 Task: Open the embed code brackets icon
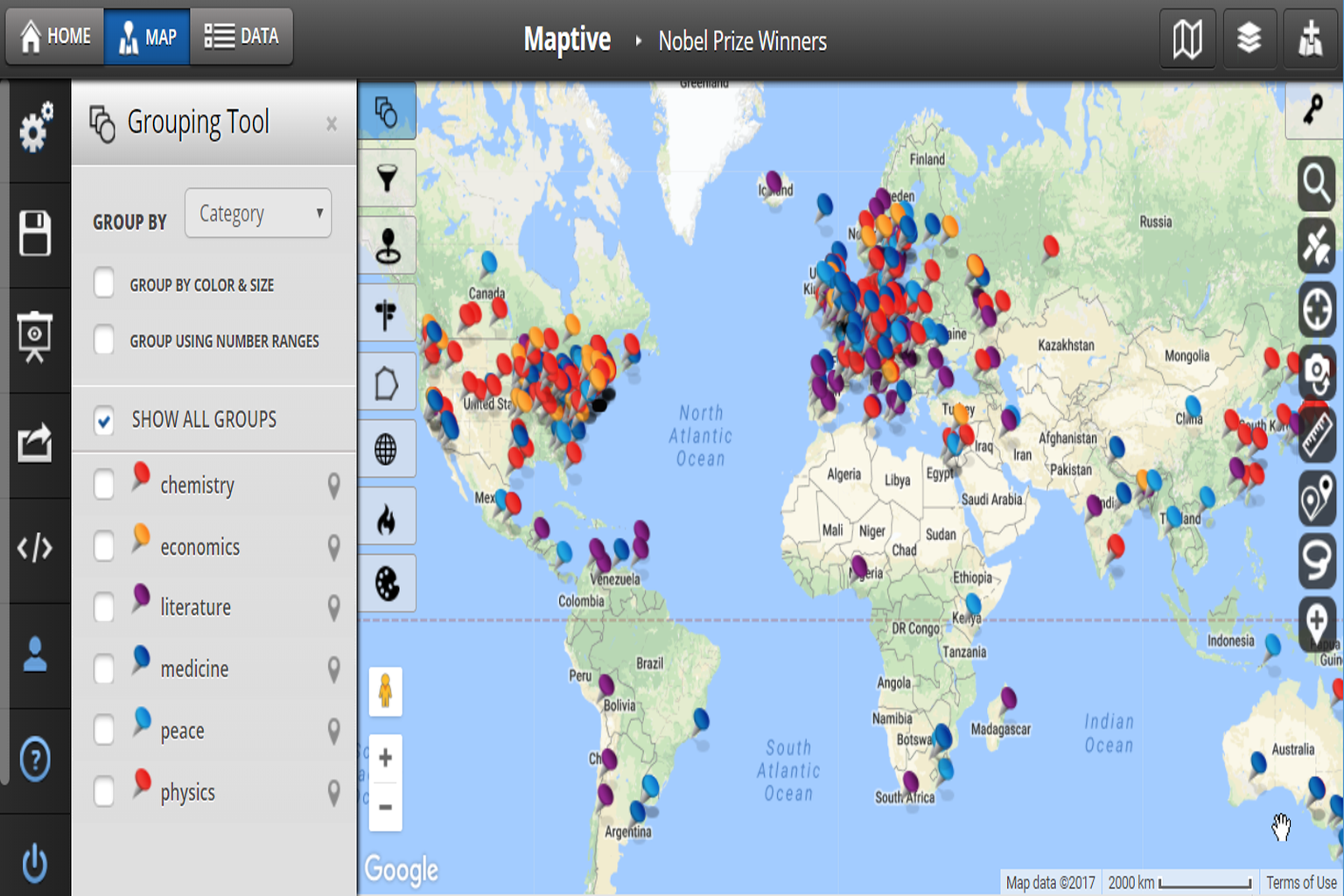coord(35,549)
